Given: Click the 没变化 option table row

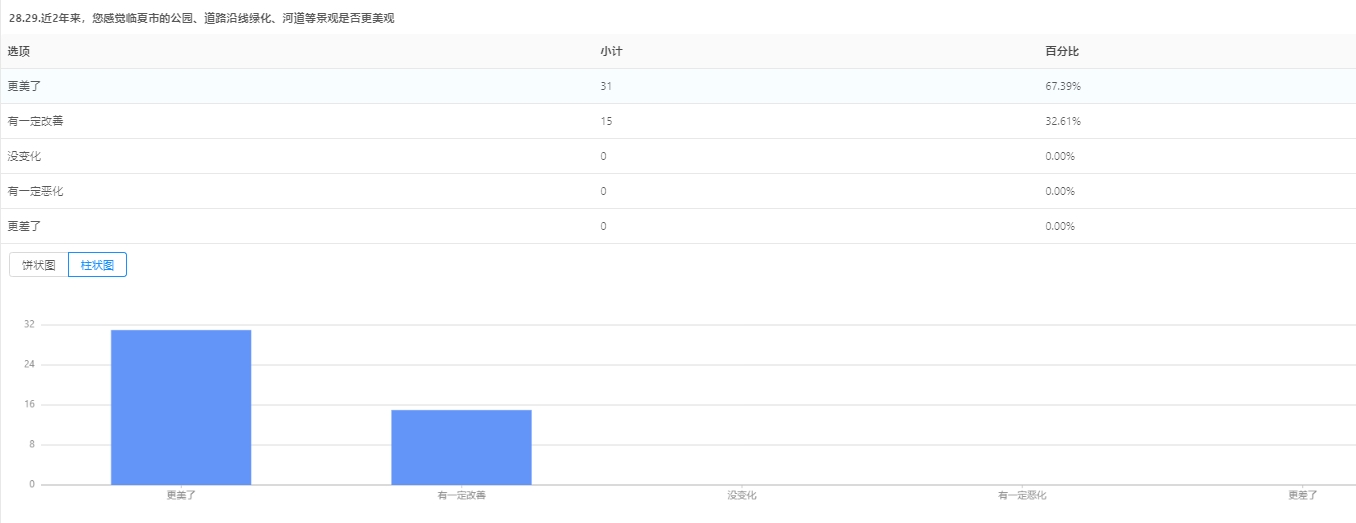Looking at the screenshot, I should [24, 156].
